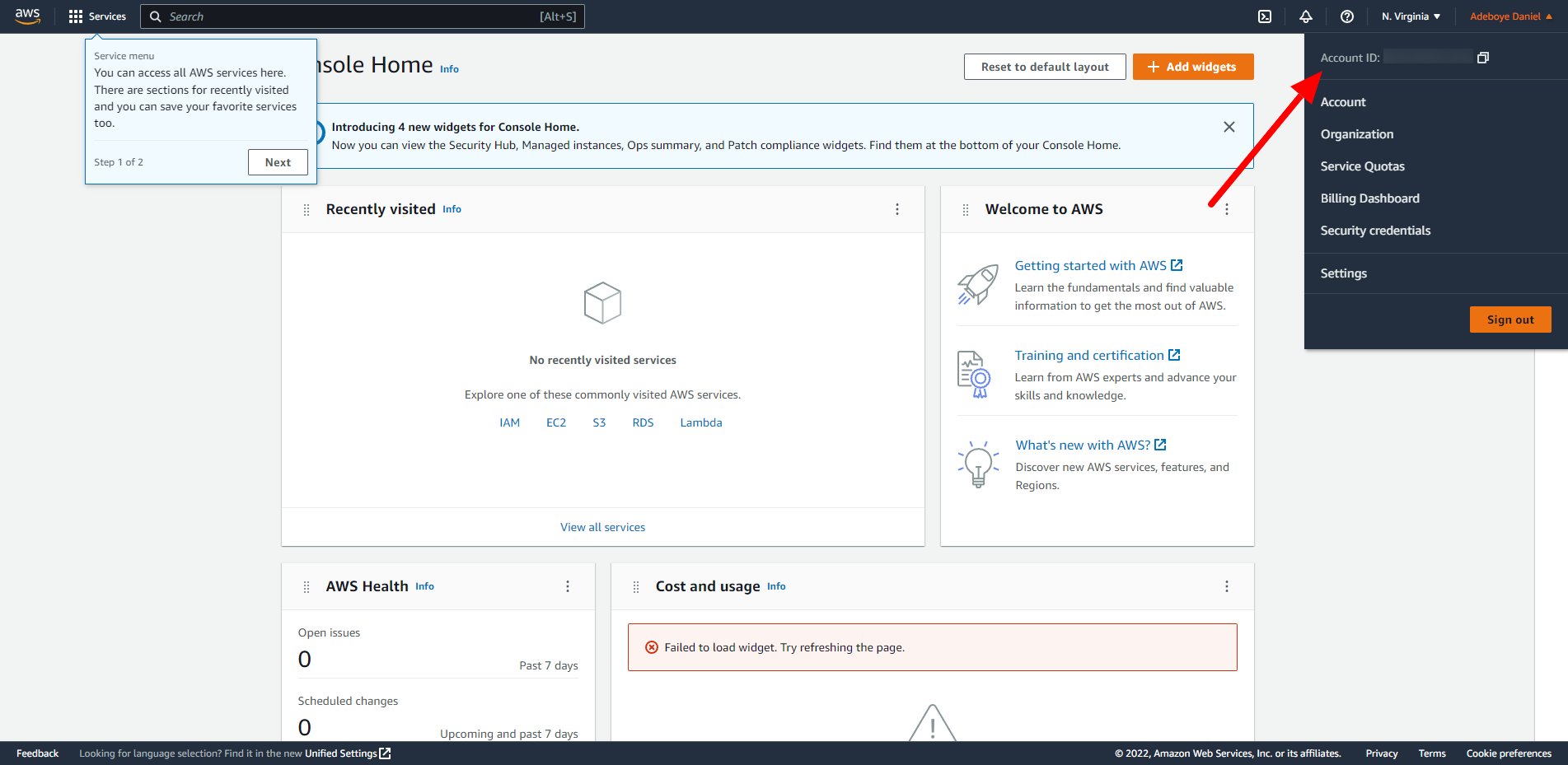Click Next in the Service menu tooltip
The width and height of the screenshot is (1568, 765).
coord(278,162)
